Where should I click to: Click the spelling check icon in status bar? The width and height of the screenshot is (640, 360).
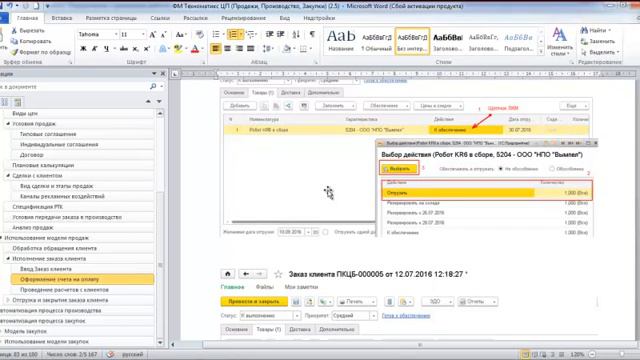point(110,354)
